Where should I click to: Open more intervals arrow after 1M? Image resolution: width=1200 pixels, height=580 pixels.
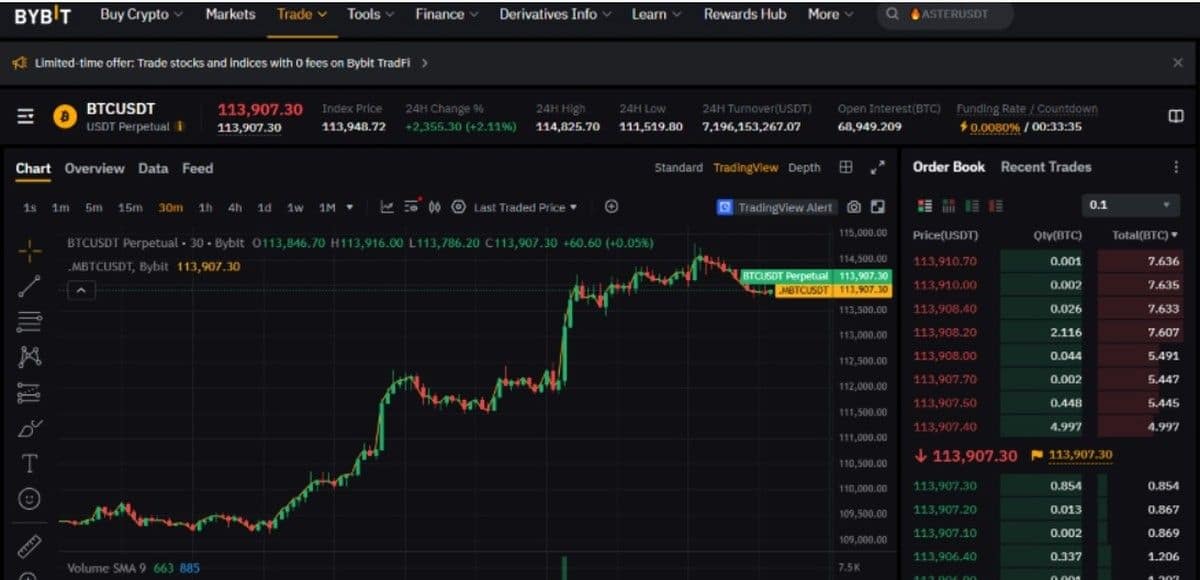[350, 207]
